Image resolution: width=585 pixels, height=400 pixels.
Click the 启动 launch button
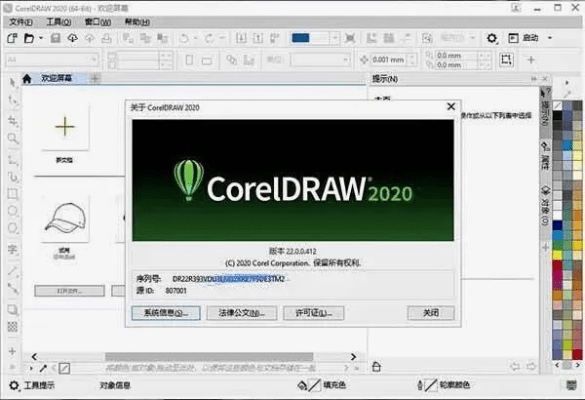(x=523, y=38)
